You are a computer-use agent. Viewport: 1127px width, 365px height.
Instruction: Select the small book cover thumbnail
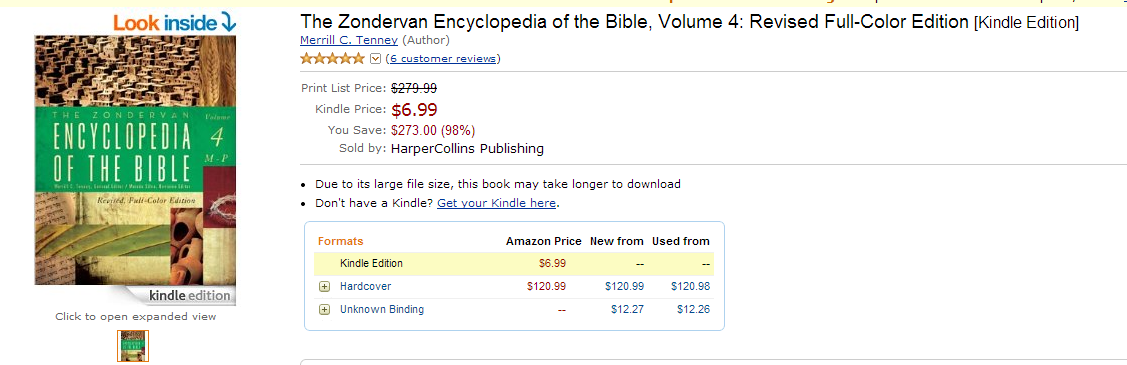[x=133, y=346]
